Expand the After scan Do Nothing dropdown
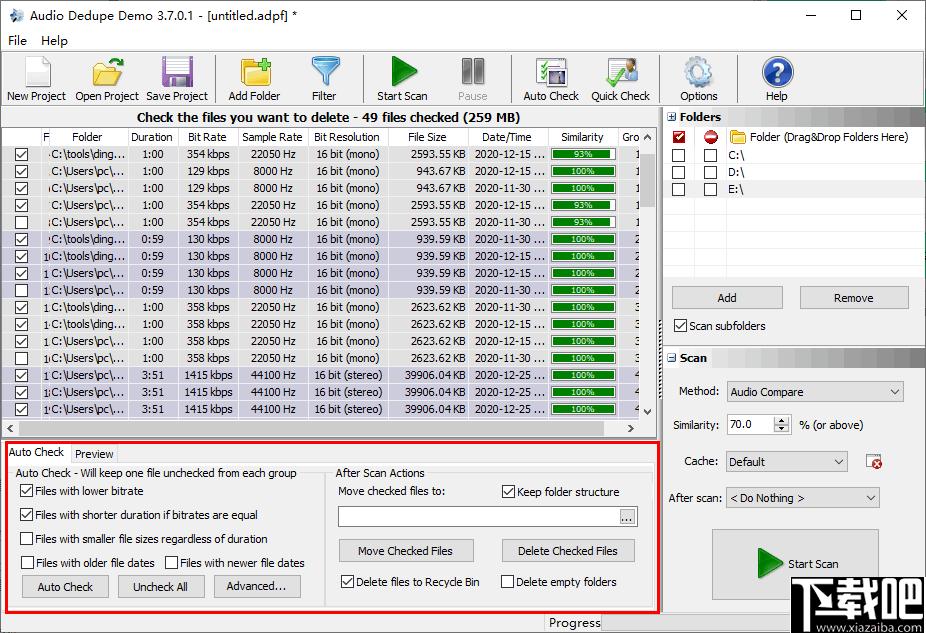This screenshot has width=926, height=633. [803, 498]
